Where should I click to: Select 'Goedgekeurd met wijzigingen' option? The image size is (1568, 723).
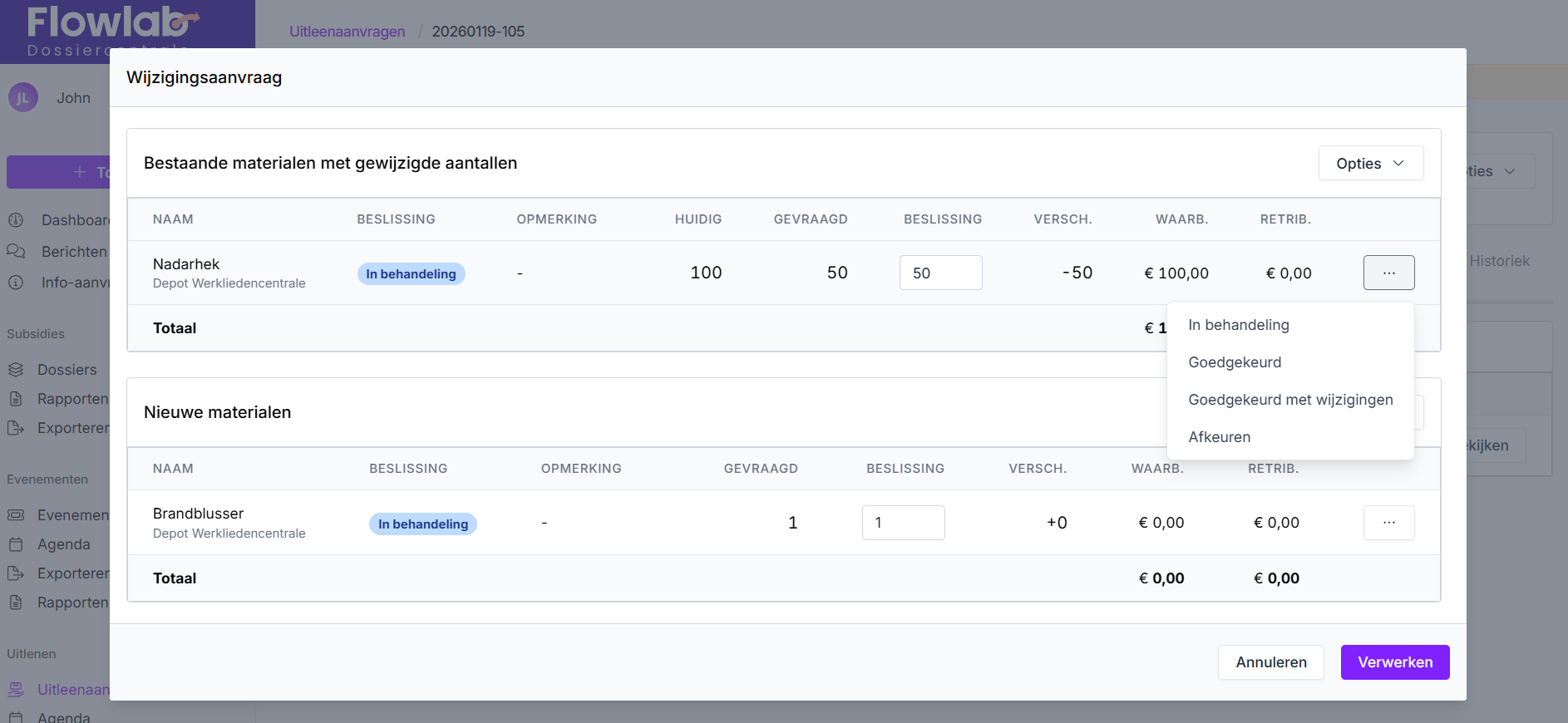click(x=1290, y=400)
